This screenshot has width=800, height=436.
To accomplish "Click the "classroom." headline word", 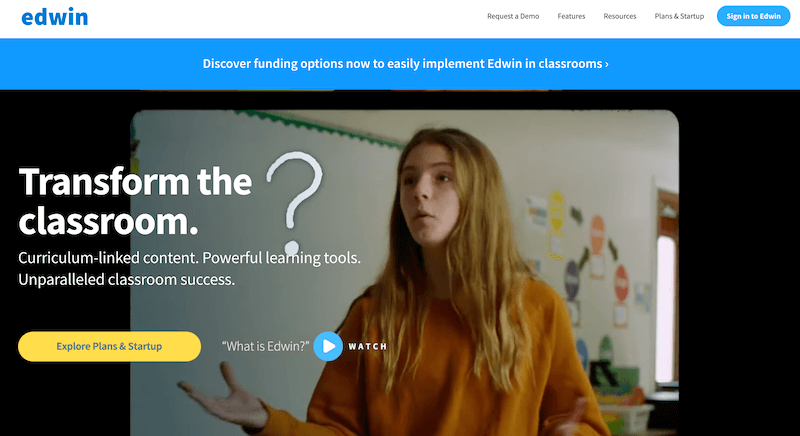I will [x=108, y=221].
